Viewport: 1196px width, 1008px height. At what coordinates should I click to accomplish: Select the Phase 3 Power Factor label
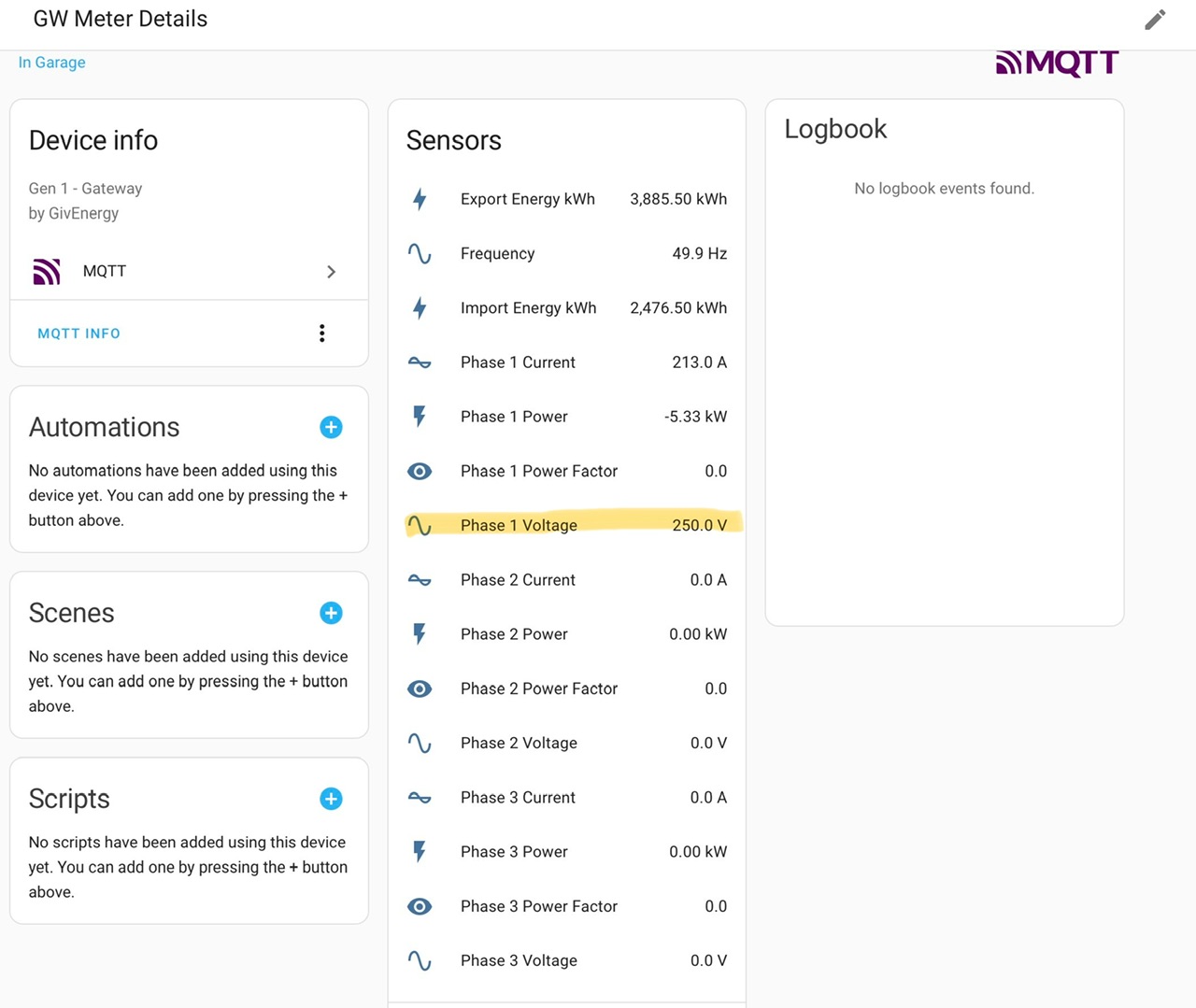pos(539,906)
